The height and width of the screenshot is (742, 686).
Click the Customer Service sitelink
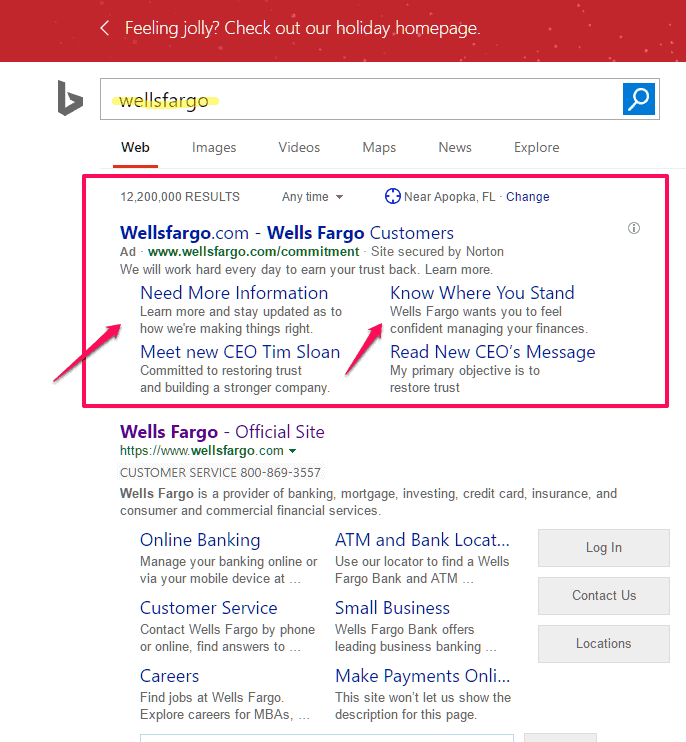click(209, 608)
